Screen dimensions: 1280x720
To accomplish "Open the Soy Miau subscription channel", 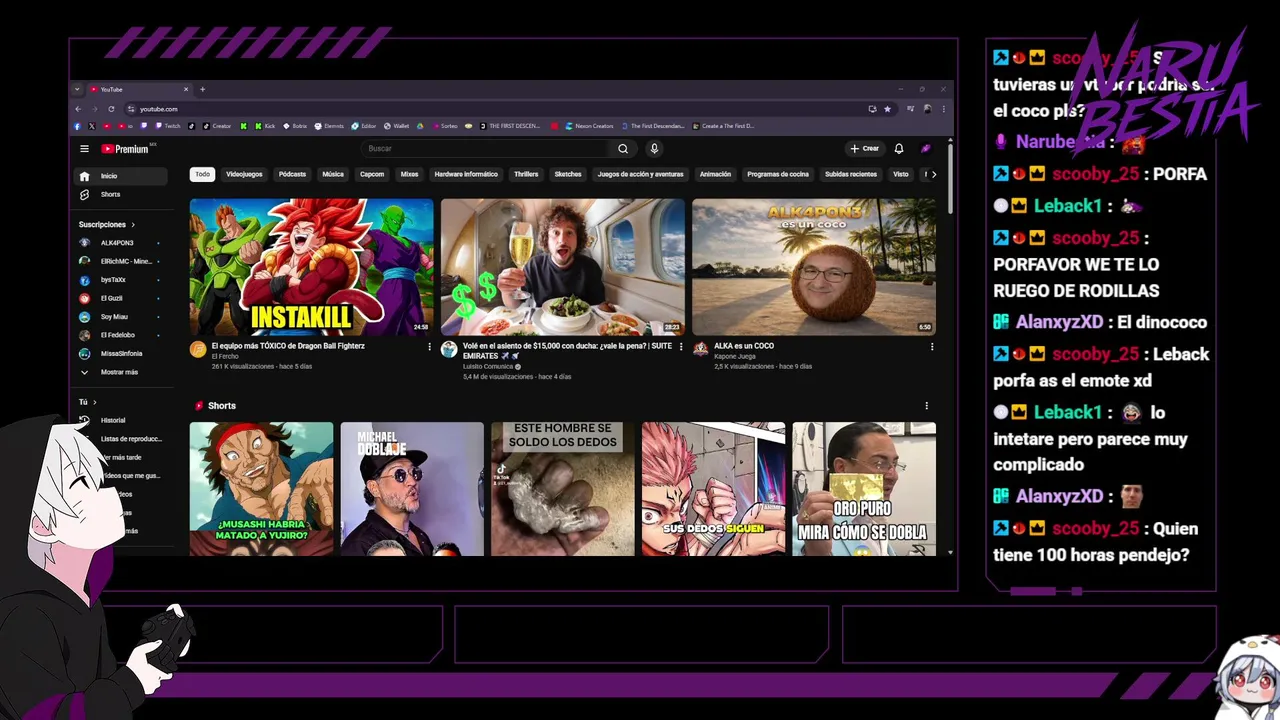I will [120, 317].
